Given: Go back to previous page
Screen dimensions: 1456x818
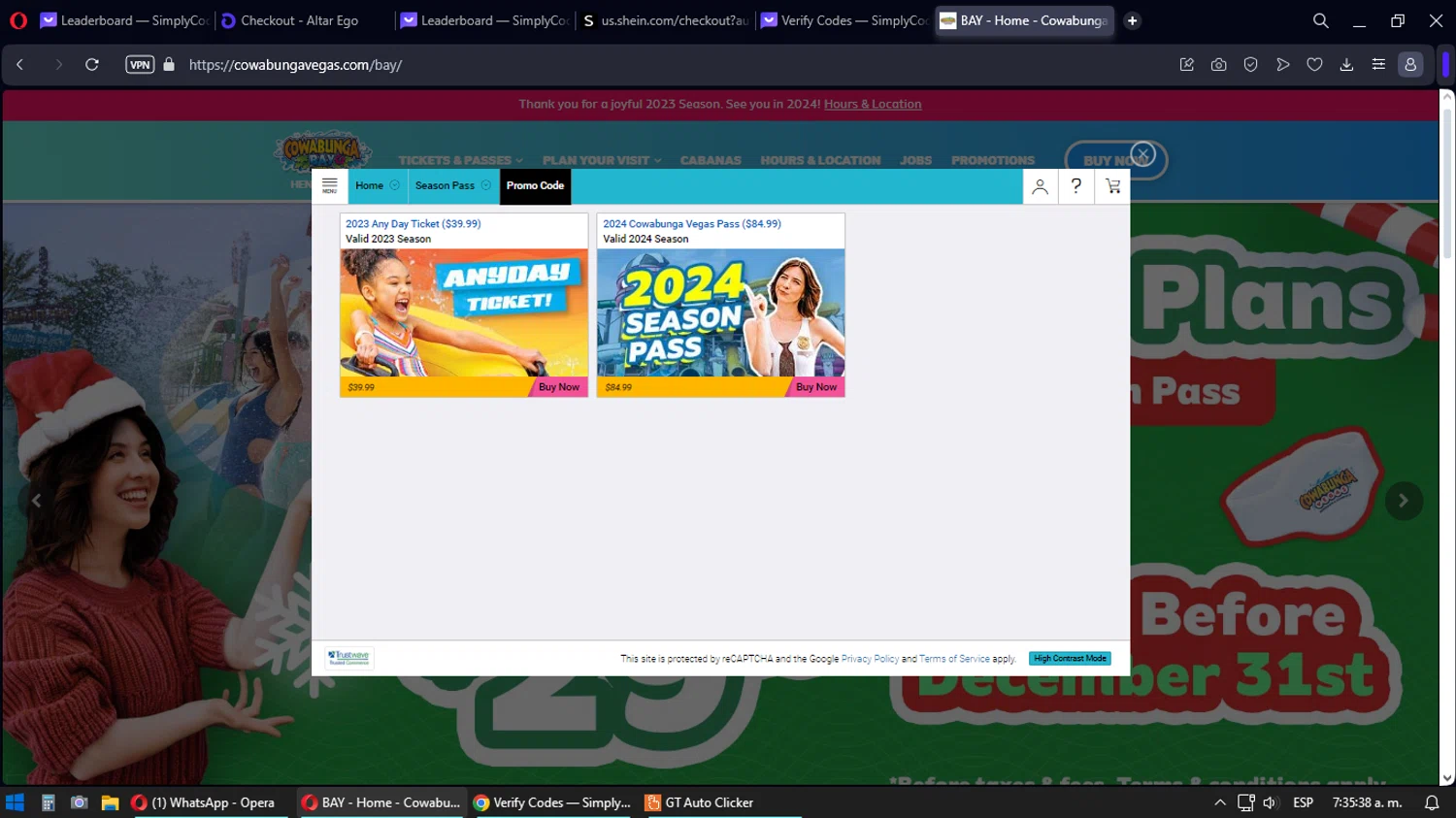Looking at the screenshot, I should (x=19, y=65).
